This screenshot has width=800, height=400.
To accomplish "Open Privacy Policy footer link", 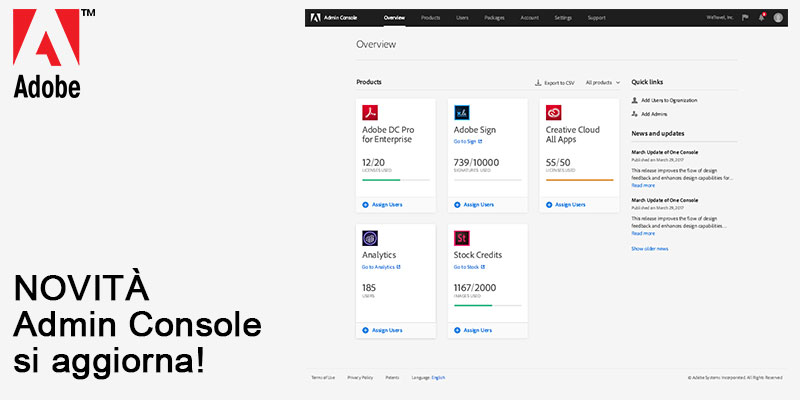I will 360,378.
